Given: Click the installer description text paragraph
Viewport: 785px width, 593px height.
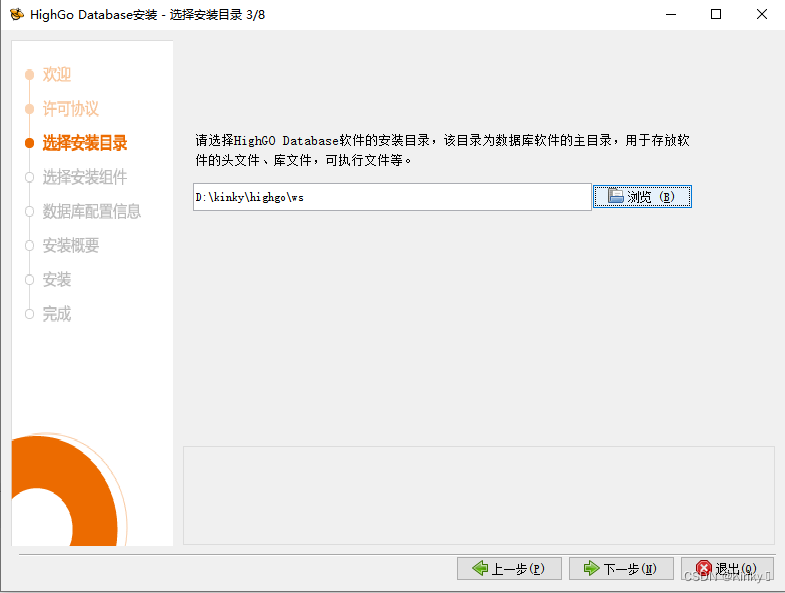Looking at the screenshot, I should tap(443, 150).
